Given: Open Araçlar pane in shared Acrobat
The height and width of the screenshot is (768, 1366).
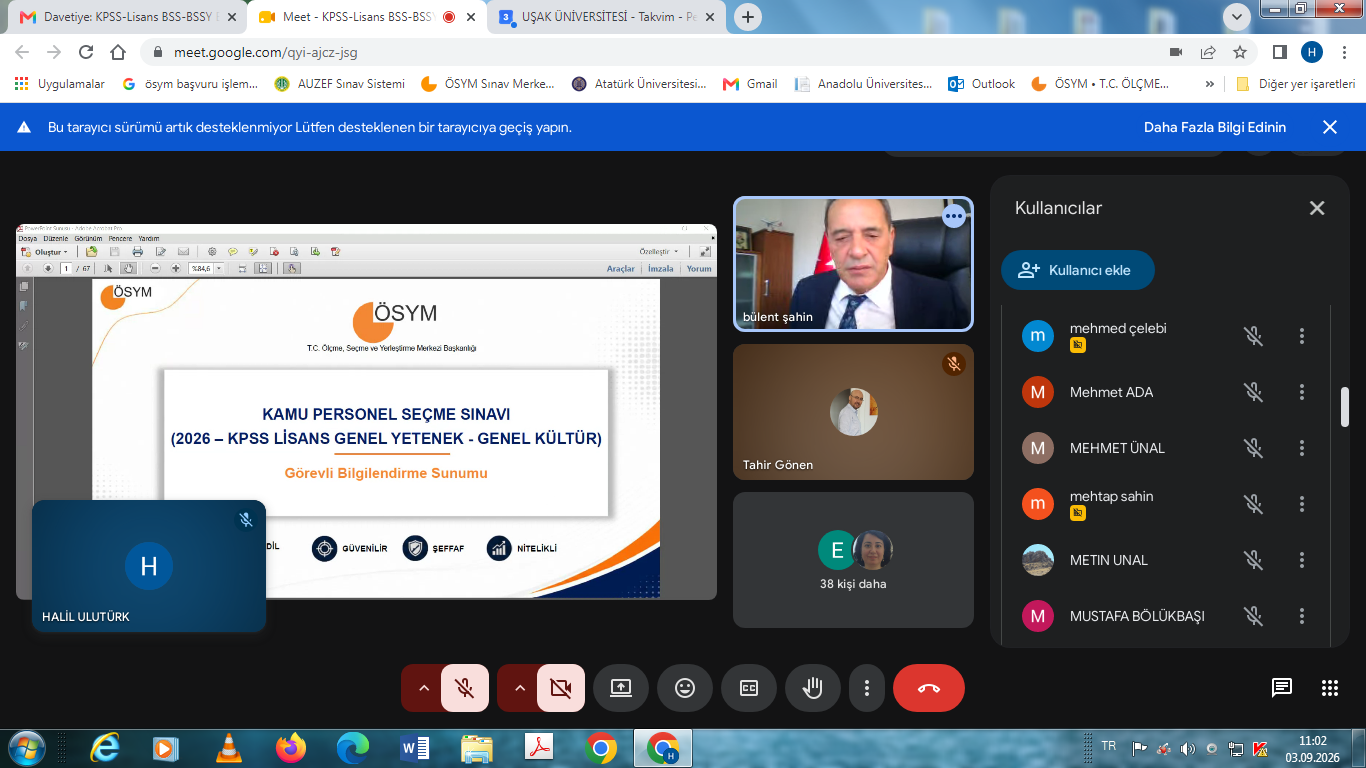Looking at the screenshot, I should (x=621, y=268).
